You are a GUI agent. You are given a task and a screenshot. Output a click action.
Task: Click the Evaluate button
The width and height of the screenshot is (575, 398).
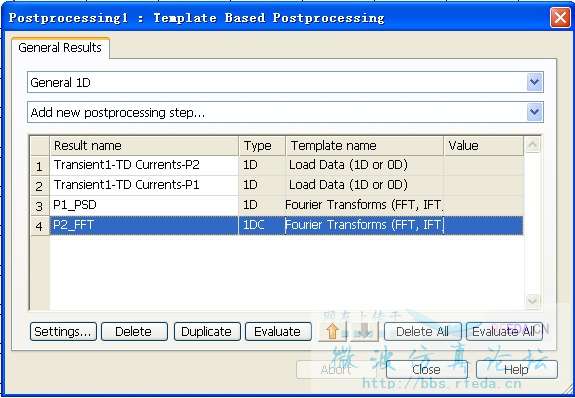(278, 332)
